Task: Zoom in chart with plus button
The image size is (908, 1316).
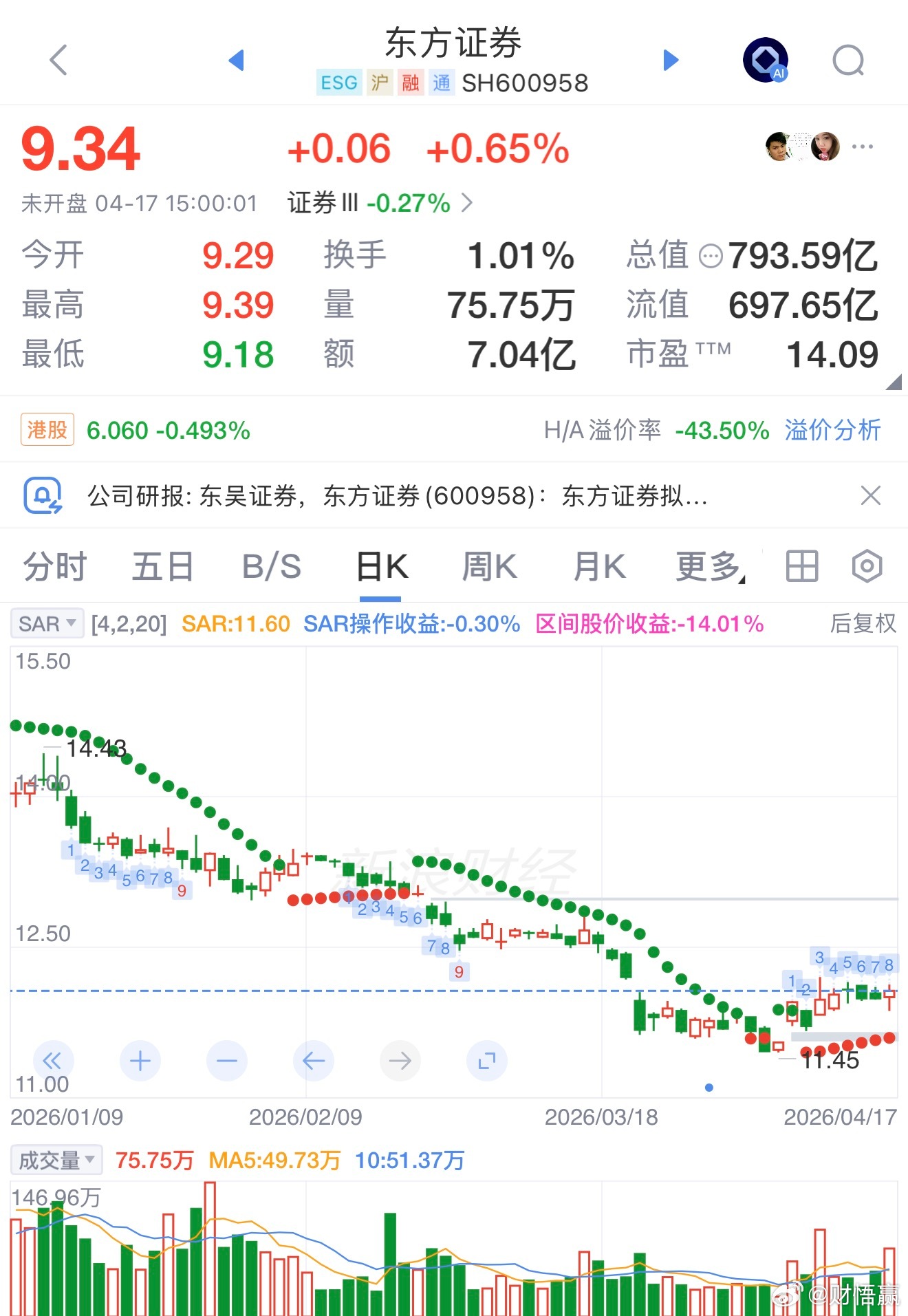Action: (x=140, y=1061)
